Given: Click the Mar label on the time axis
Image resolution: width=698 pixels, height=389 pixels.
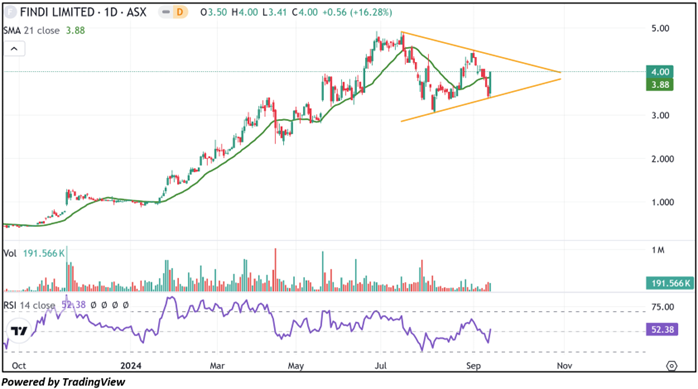Looking at the screenshot, I should (217, 366).
